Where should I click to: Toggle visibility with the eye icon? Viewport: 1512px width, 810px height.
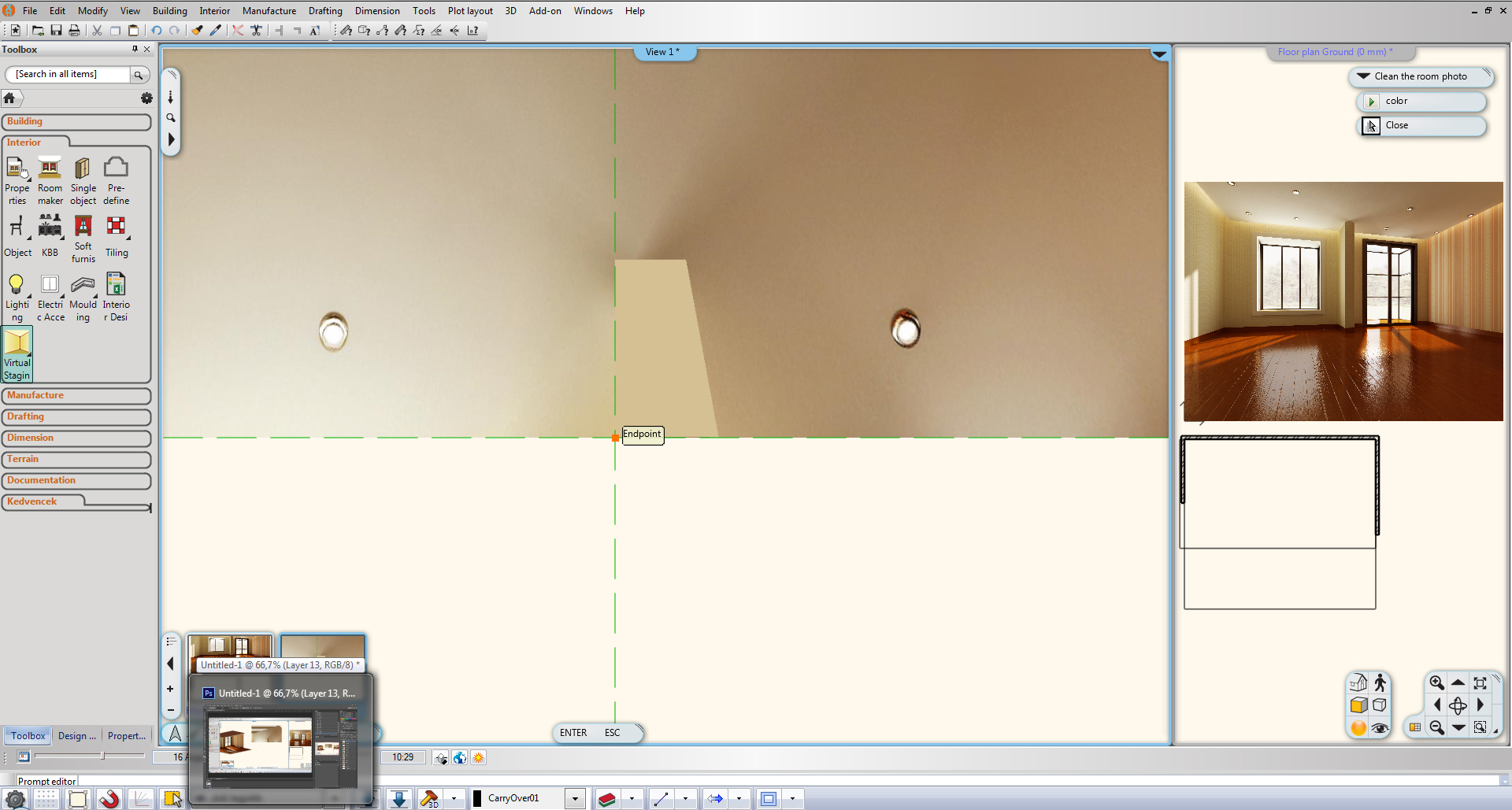[x=1380, y=728]
